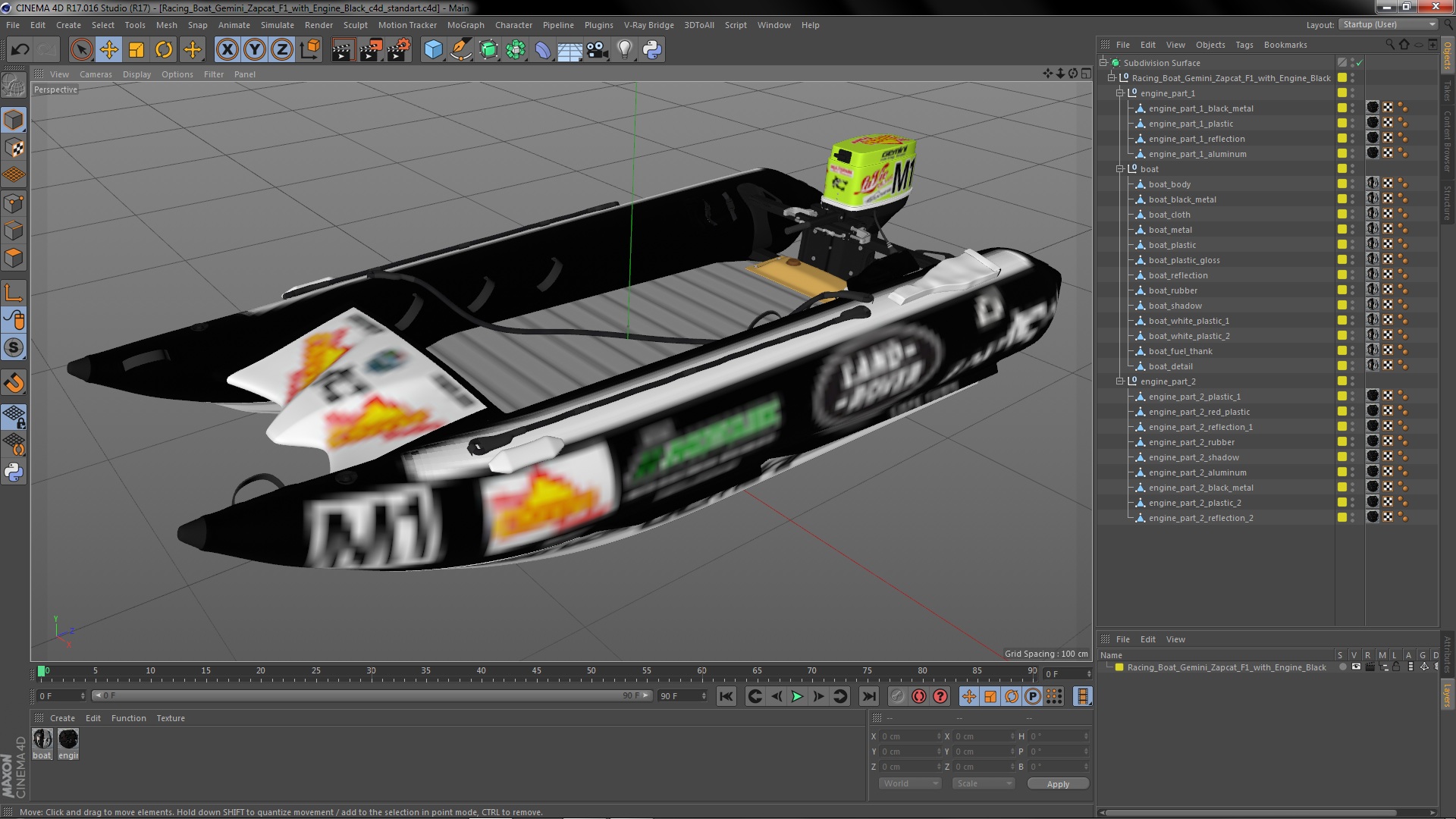Image resolution: width=1456 pixels, height=819 pixels.
Task: Enable Points mode in left palette
Action: [14, 203]
